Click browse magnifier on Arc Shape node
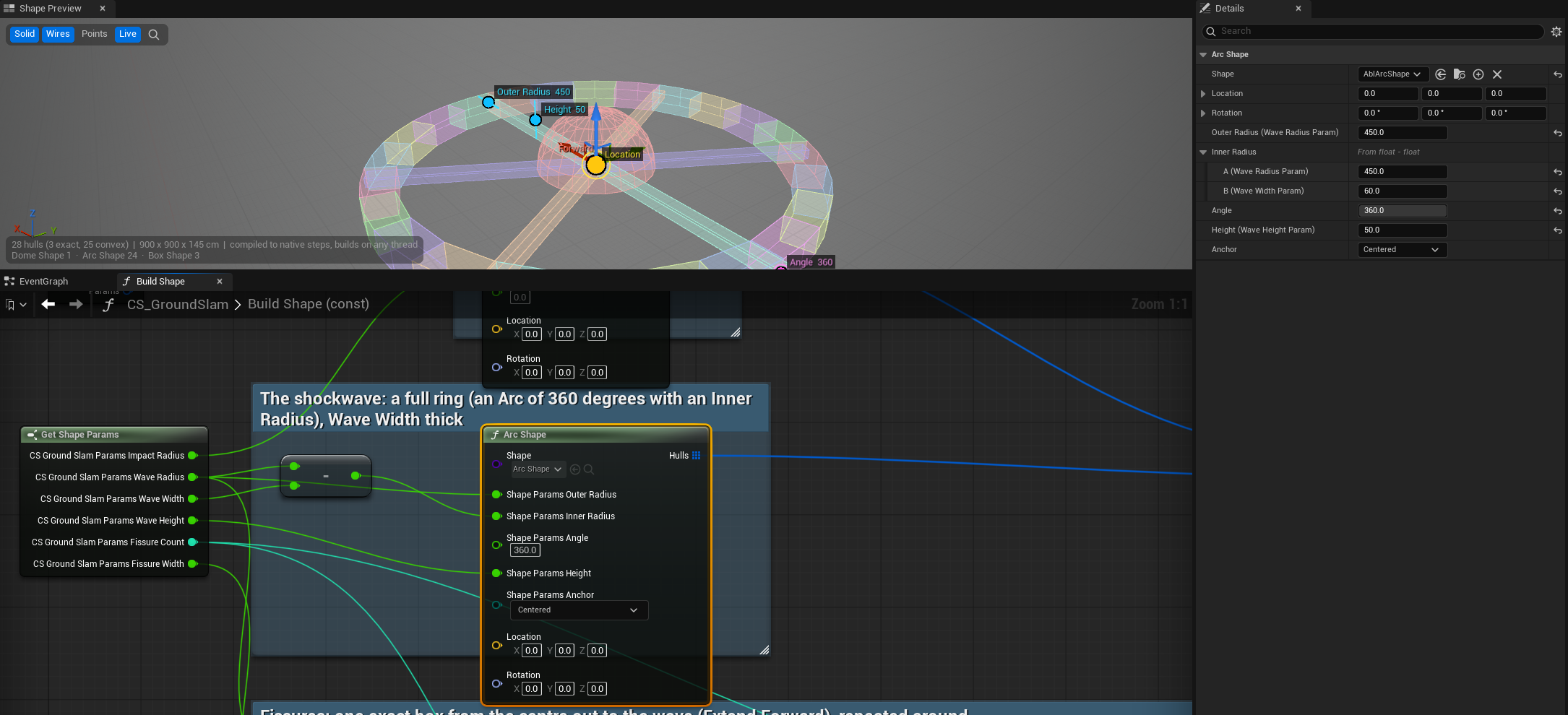1568x715 pixels. coord(589,469)
